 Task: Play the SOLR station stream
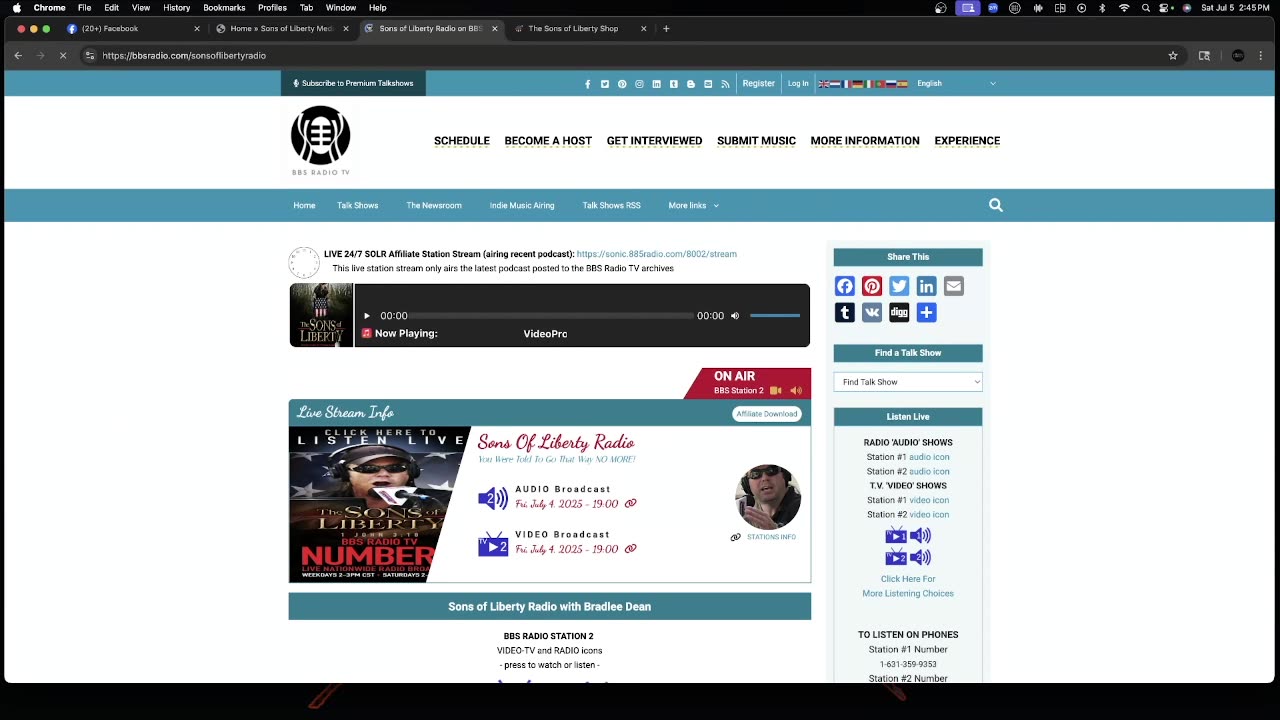click(366, 316)
